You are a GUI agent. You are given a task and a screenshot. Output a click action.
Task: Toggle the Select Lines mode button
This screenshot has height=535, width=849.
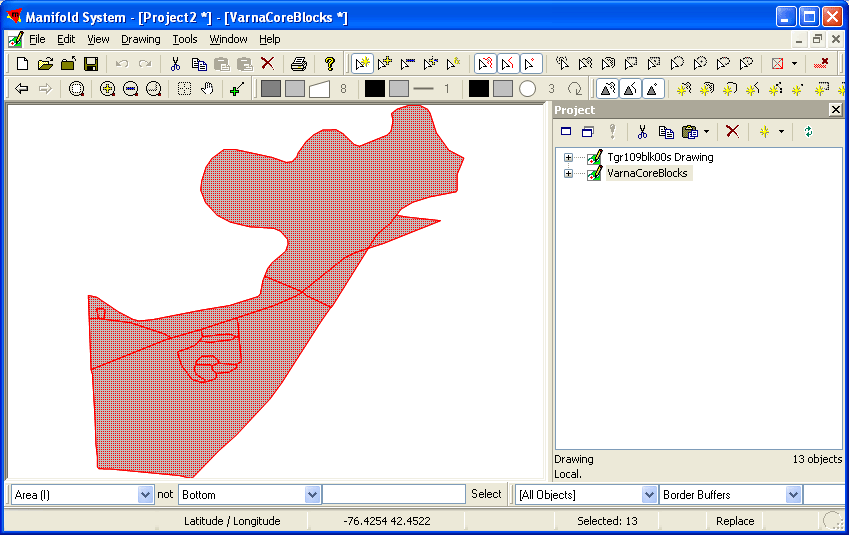(x=508, y=64)
